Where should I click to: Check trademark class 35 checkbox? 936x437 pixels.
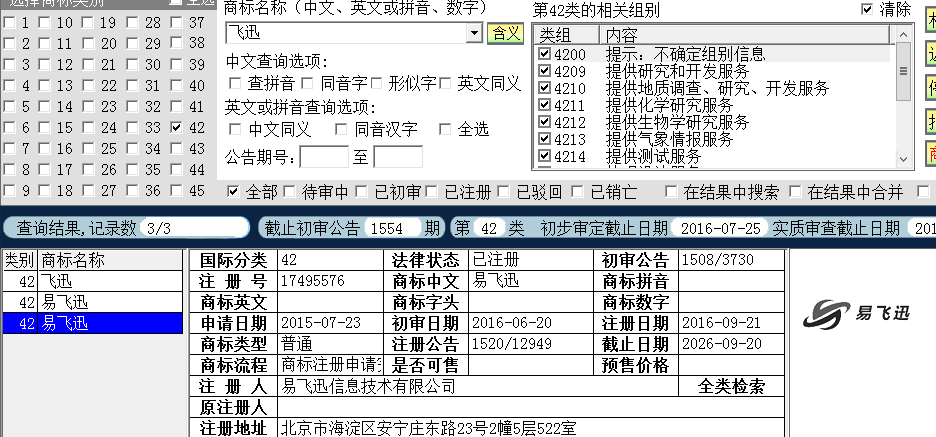[132, 170]
